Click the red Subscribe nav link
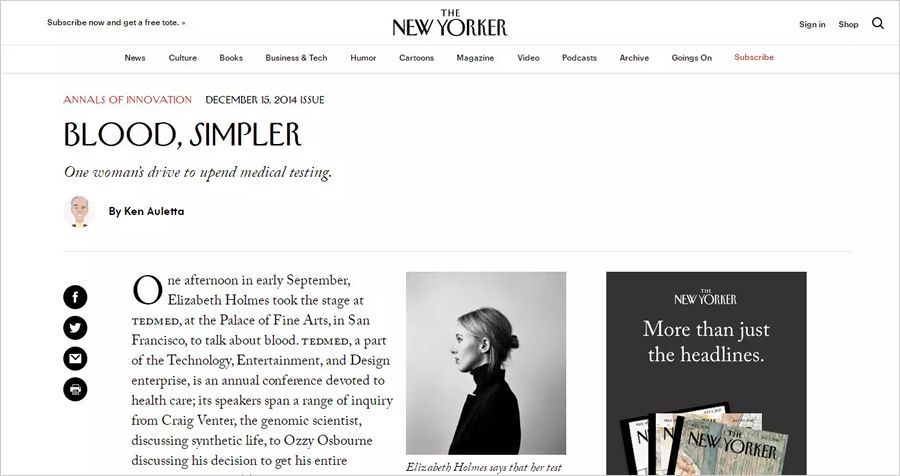Image resolution: width=900 pixels, height=476 pixels. pos(754,57)
